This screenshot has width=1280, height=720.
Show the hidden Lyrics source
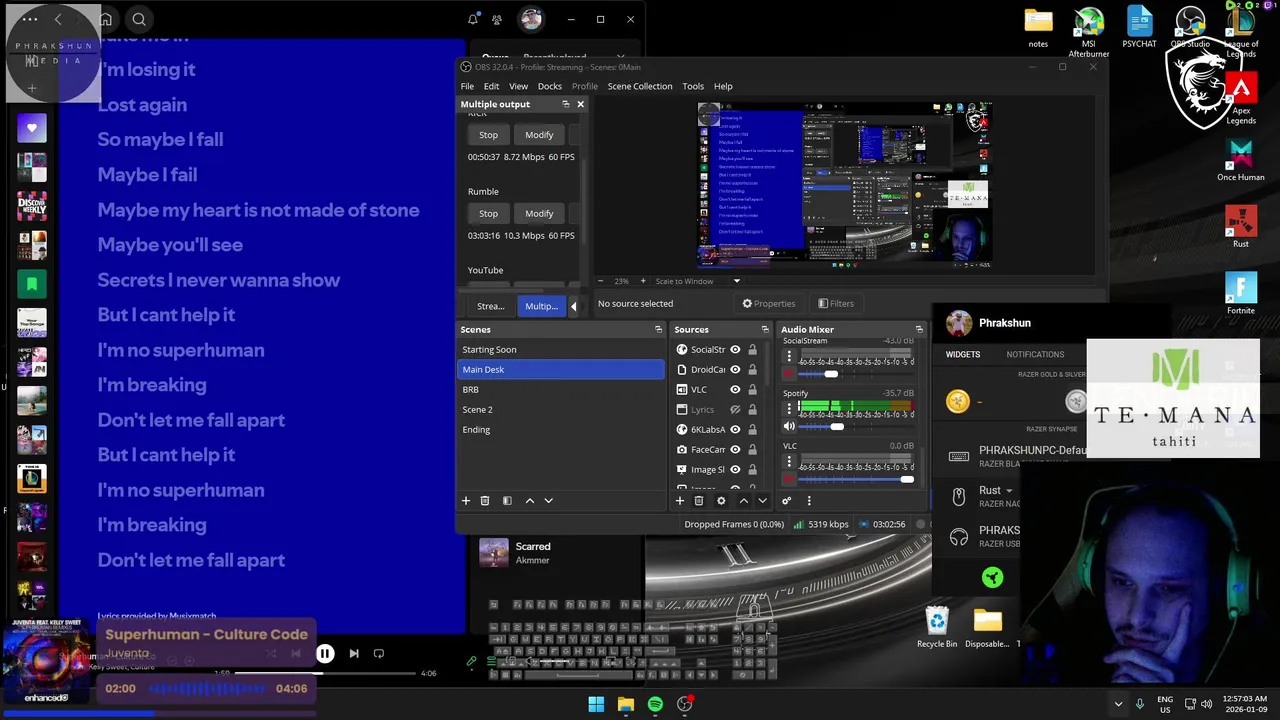click(x=735, y=410)
